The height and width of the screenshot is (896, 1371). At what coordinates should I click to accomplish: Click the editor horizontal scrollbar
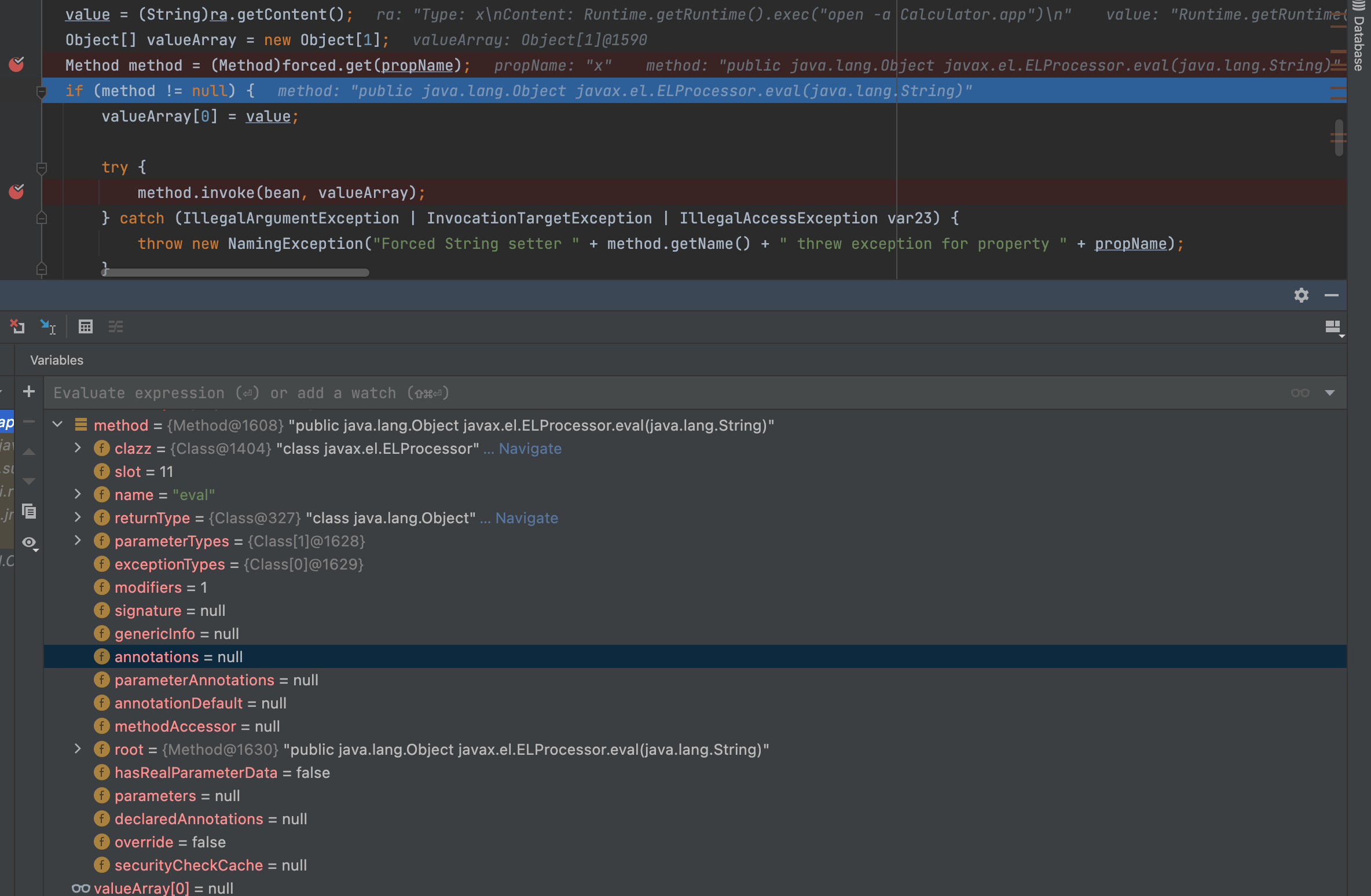(x=236, y=272)
